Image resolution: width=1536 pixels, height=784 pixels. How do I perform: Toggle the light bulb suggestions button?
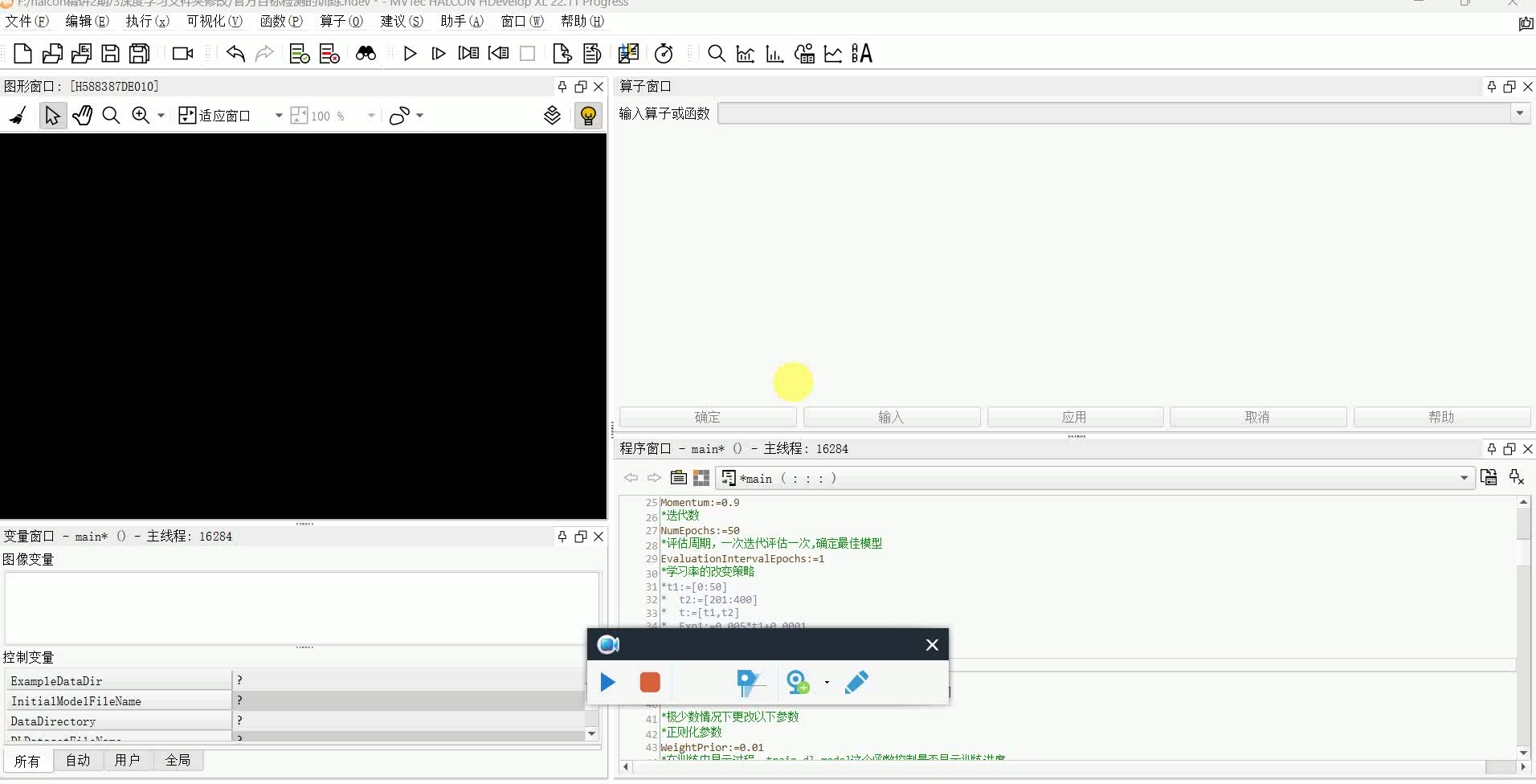pyautogui.click(x=589, y=115)
